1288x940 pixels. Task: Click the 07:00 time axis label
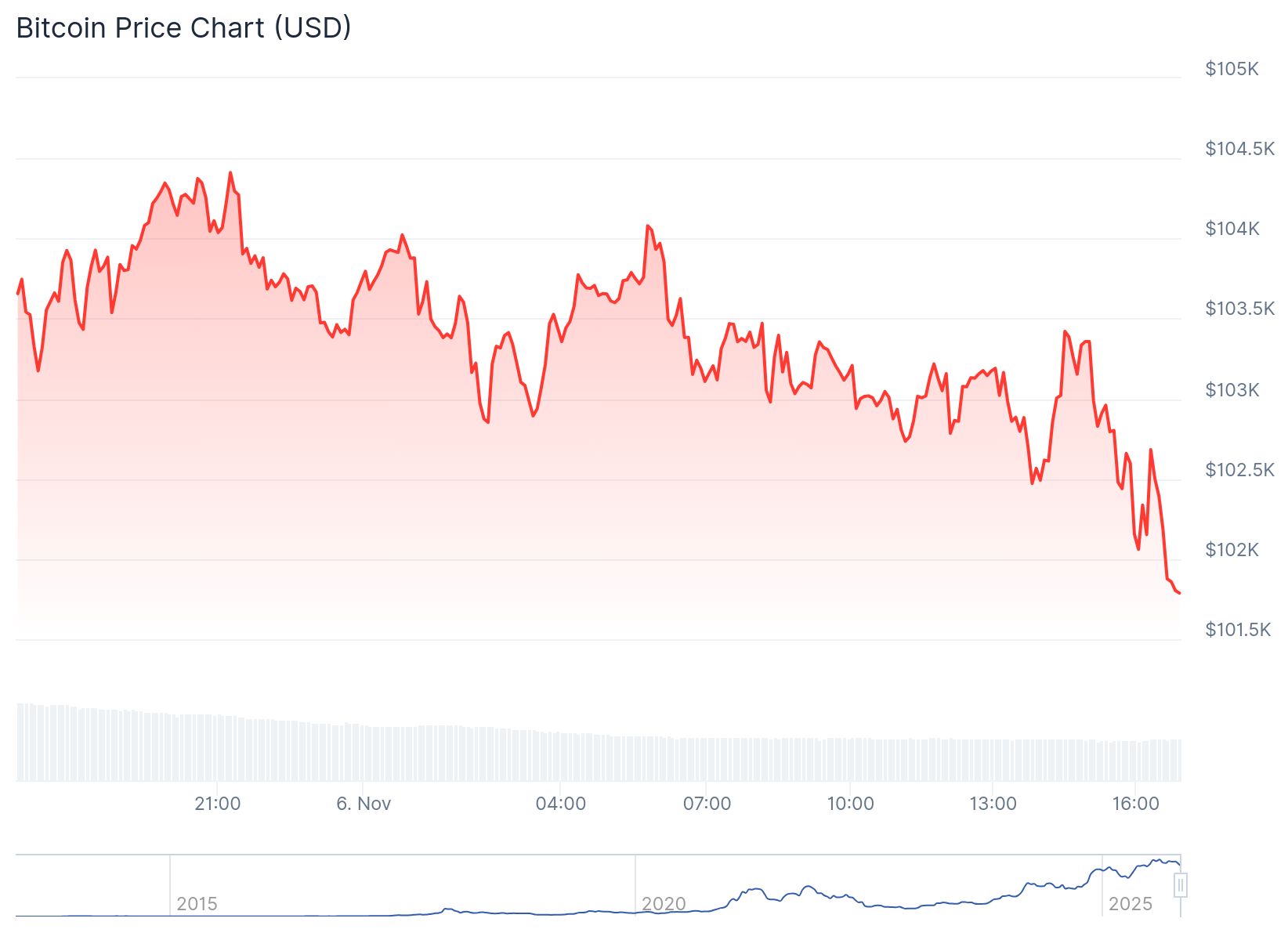(707, 804)
